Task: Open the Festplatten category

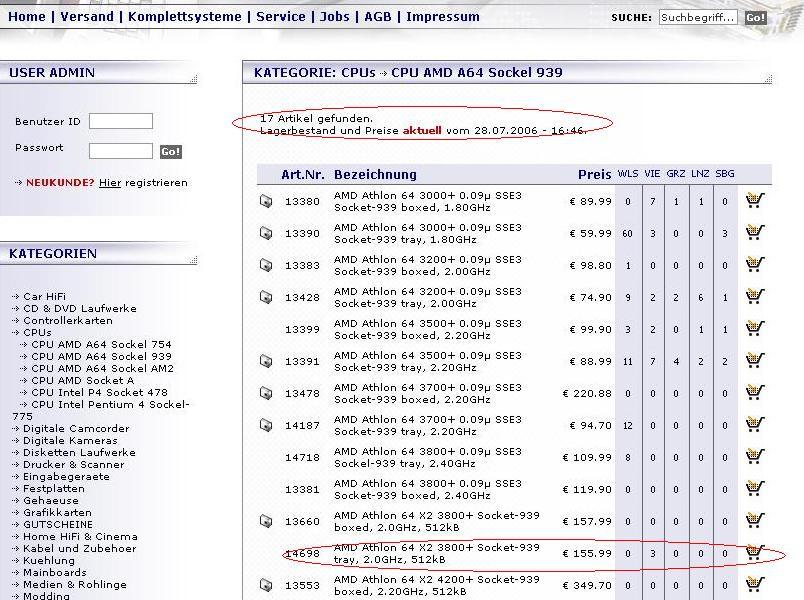Action: point(54,488)
